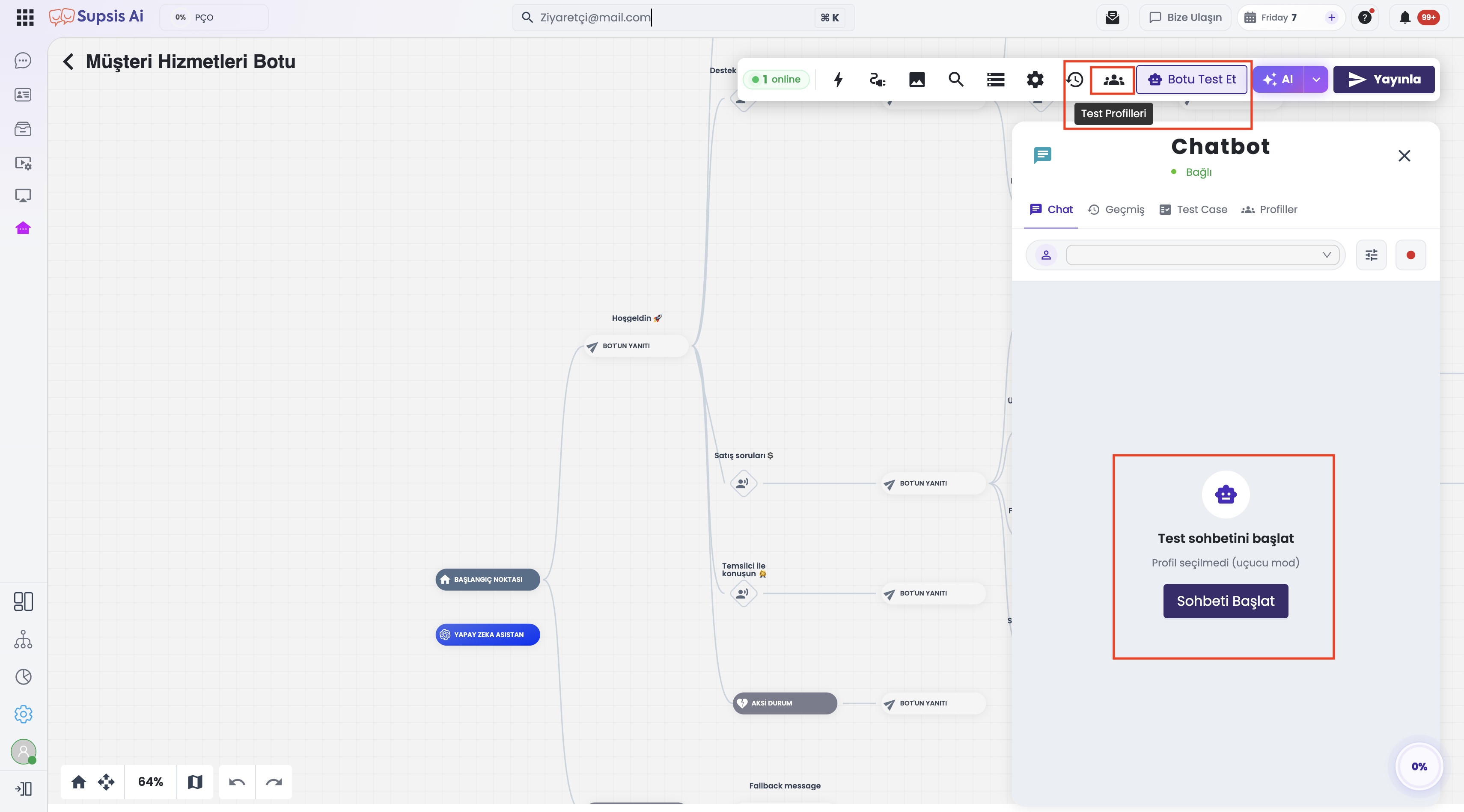Click the Yayınla publish button
Screen dimensions: 1464x812
pyautogui.click(x=1384, y=80)
